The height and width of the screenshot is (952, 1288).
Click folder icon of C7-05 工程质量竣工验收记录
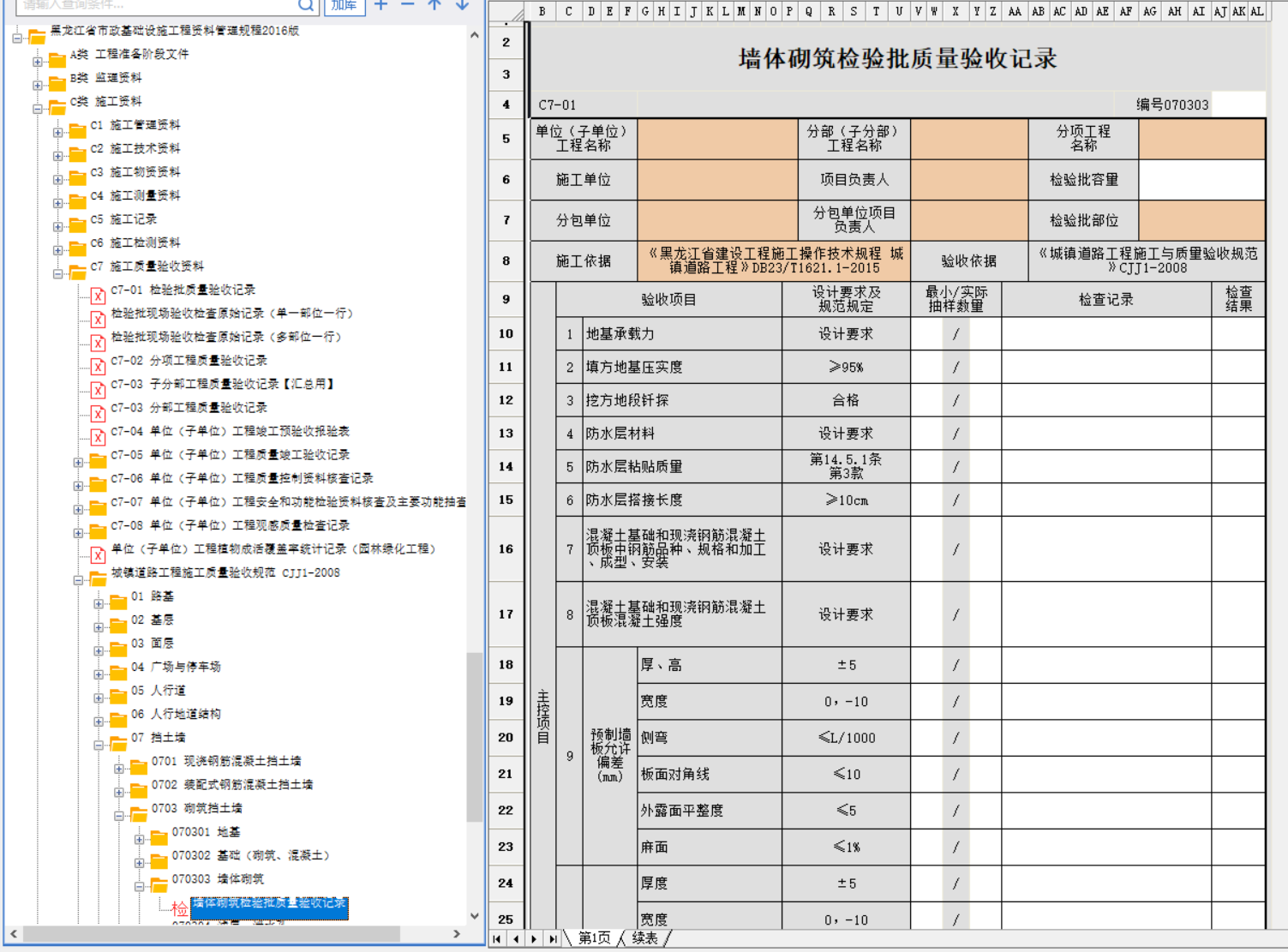tap(98, 461)
